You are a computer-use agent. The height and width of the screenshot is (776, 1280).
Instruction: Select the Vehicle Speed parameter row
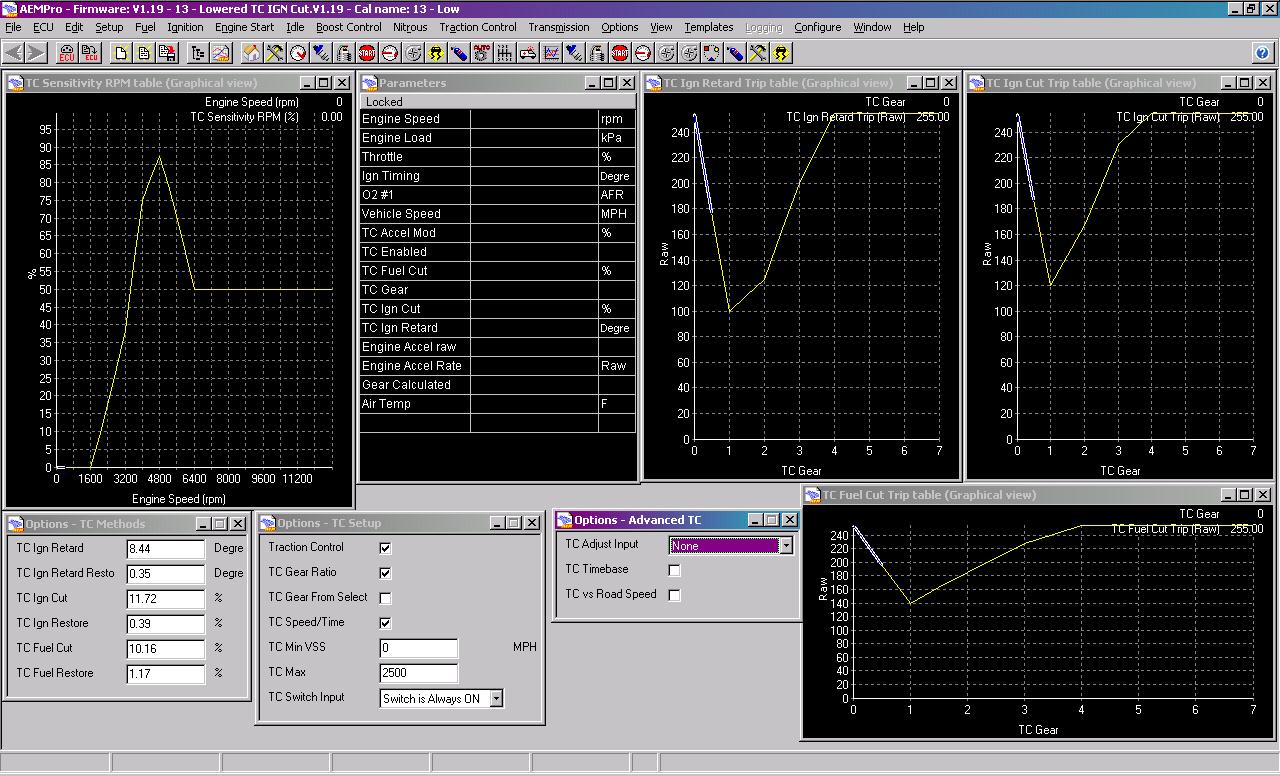point(498,214)
